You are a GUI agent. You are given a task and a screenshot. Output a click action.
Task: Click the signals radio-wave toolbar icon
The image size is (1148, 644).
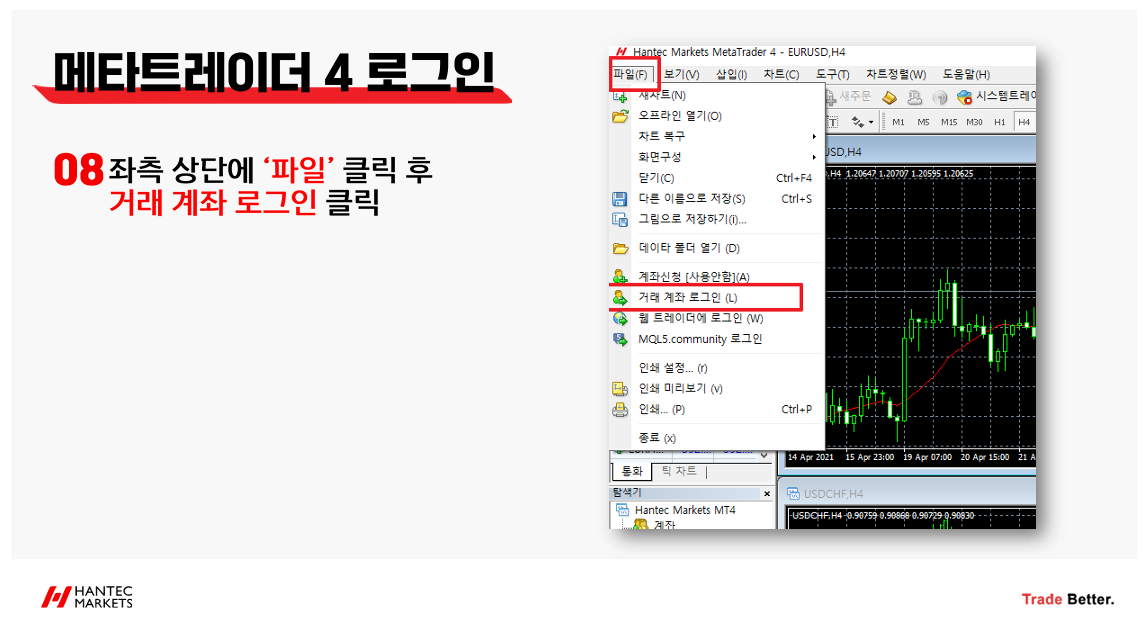click(x=939, y=97)
